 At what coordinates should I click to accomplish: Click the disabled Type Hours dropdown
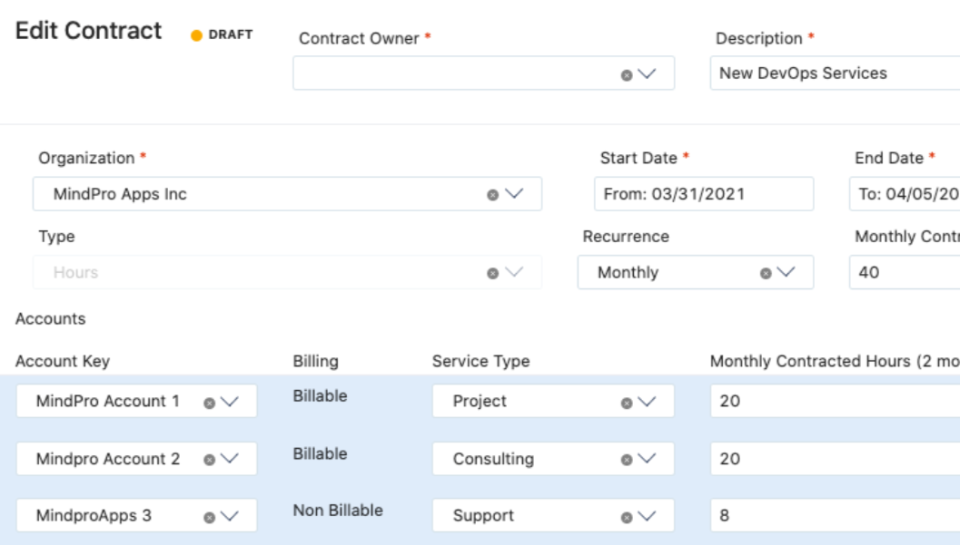pos(287,272)
